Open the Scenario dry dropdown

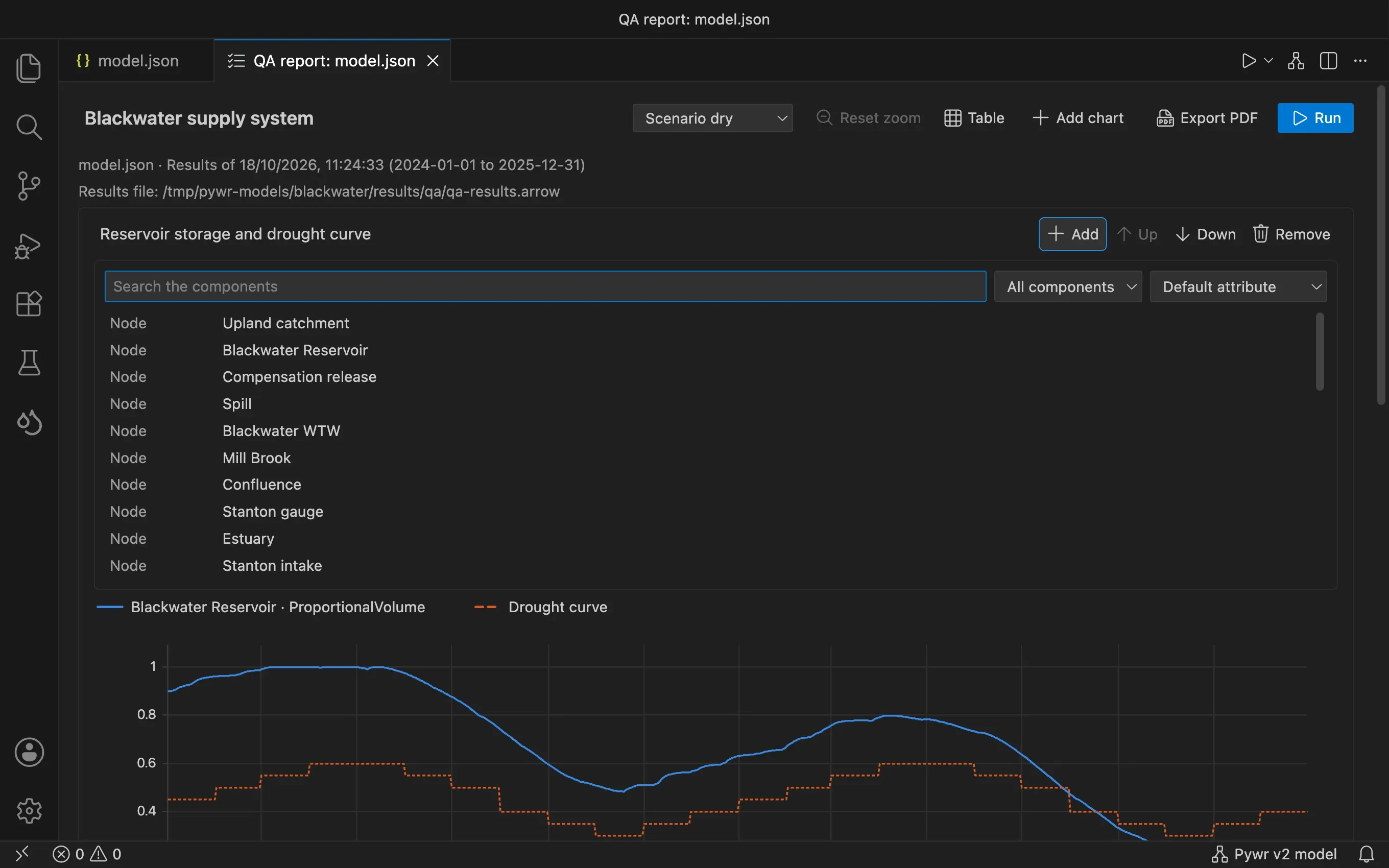[712, 118]
